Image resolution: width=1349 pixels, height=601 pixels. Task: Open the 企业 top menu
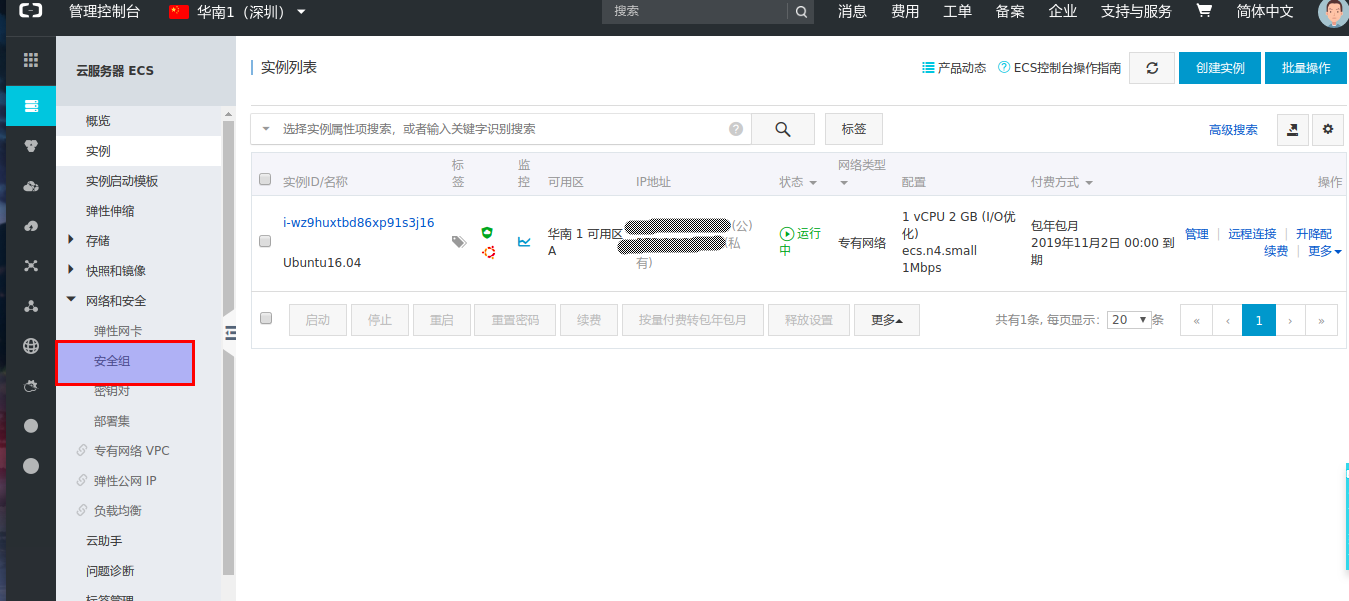click(x=1062, y=12)
